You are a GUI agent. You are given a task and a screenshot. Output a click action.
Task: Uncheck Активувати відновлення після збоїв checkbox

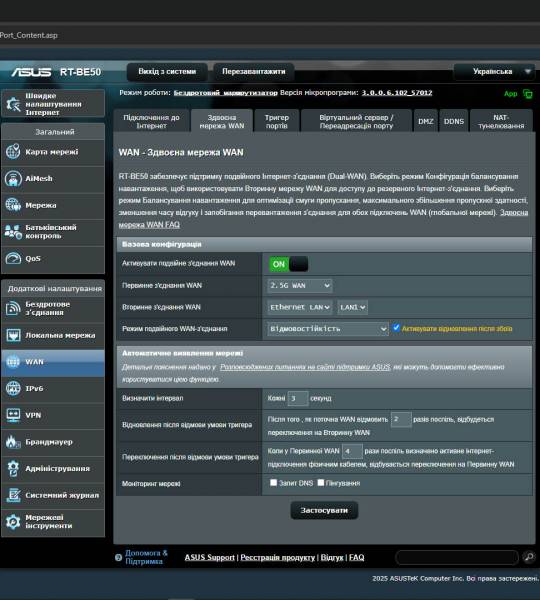396,328
